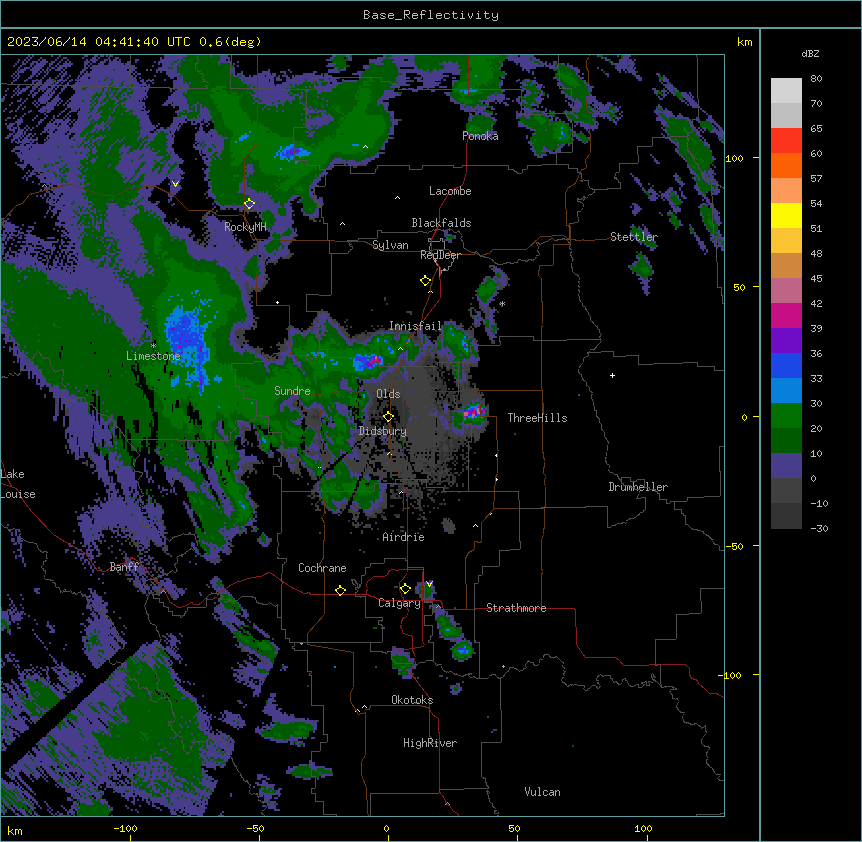Click the Base_Reflectivity title text
Screen dimensions: 862x842
[431, 15]
